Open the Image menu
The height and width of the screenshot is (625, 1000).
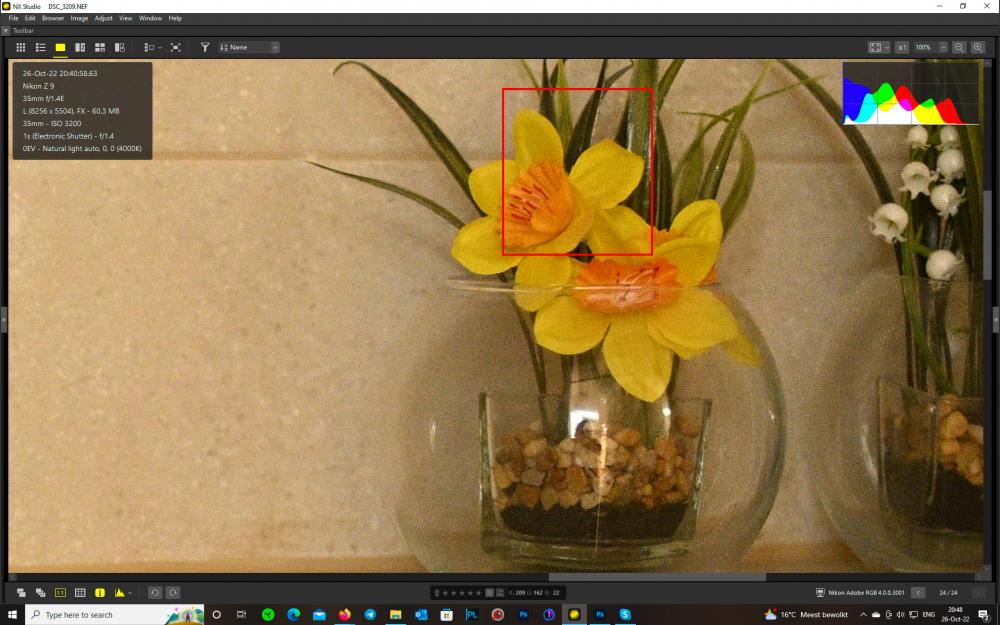click(79, 18)
